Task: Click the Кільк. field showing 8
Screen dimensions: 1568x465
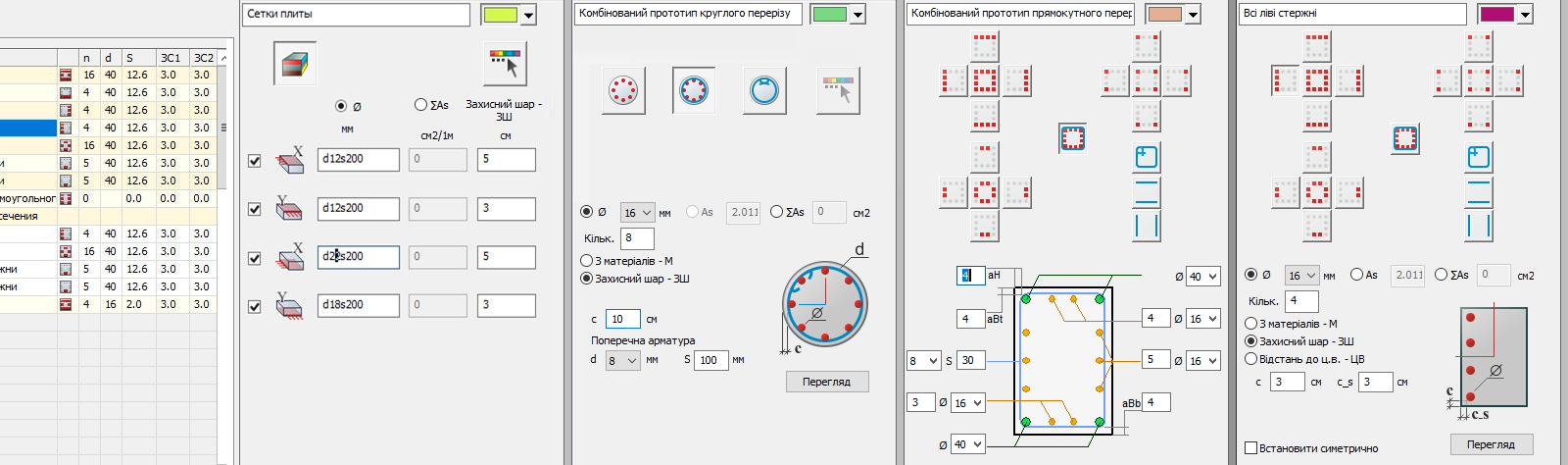Action: point(637,238)
